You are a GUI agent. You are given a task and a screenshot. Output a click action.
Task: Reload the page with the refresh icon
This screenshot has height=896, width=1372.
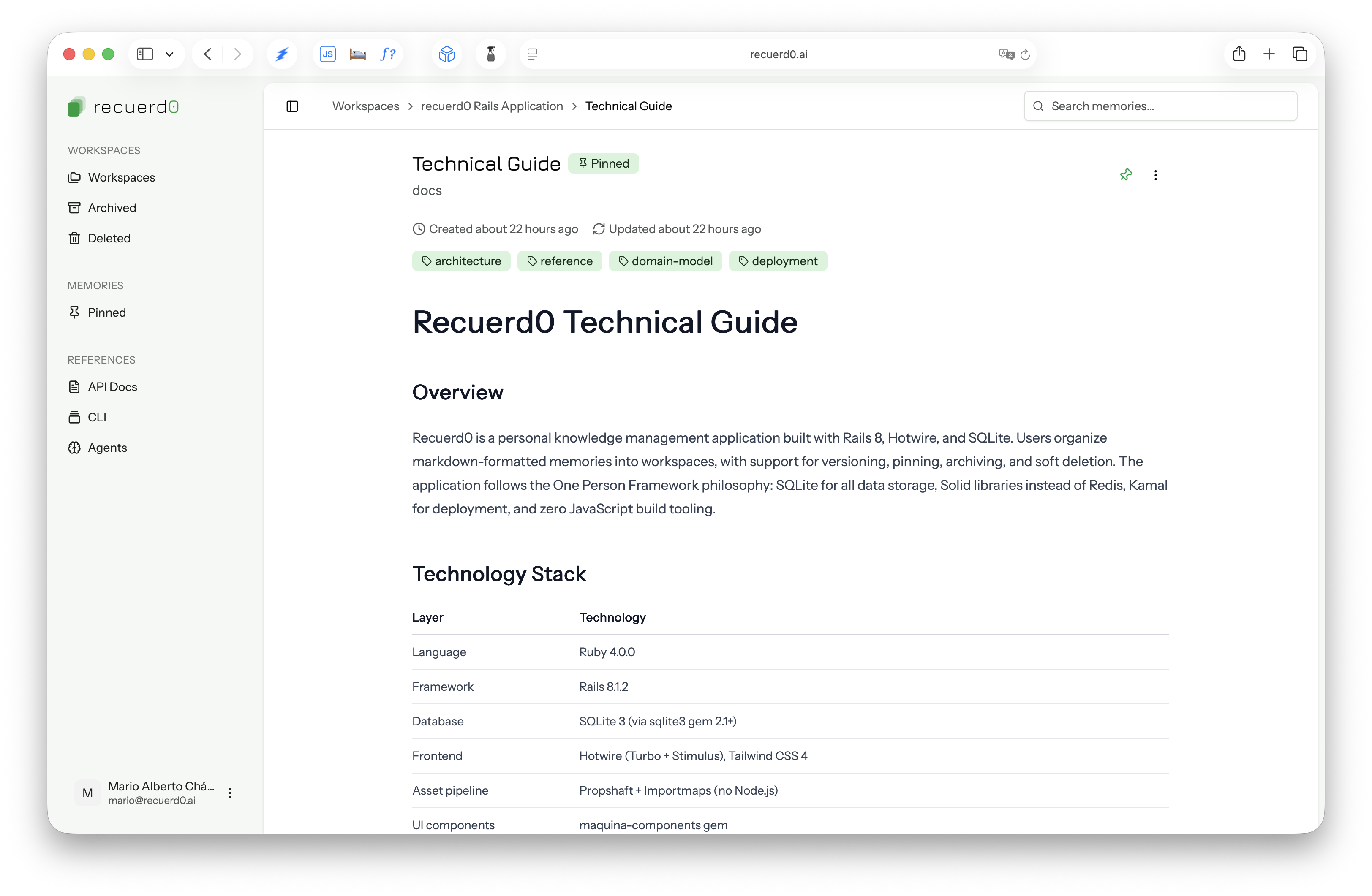click(1026, 54)
